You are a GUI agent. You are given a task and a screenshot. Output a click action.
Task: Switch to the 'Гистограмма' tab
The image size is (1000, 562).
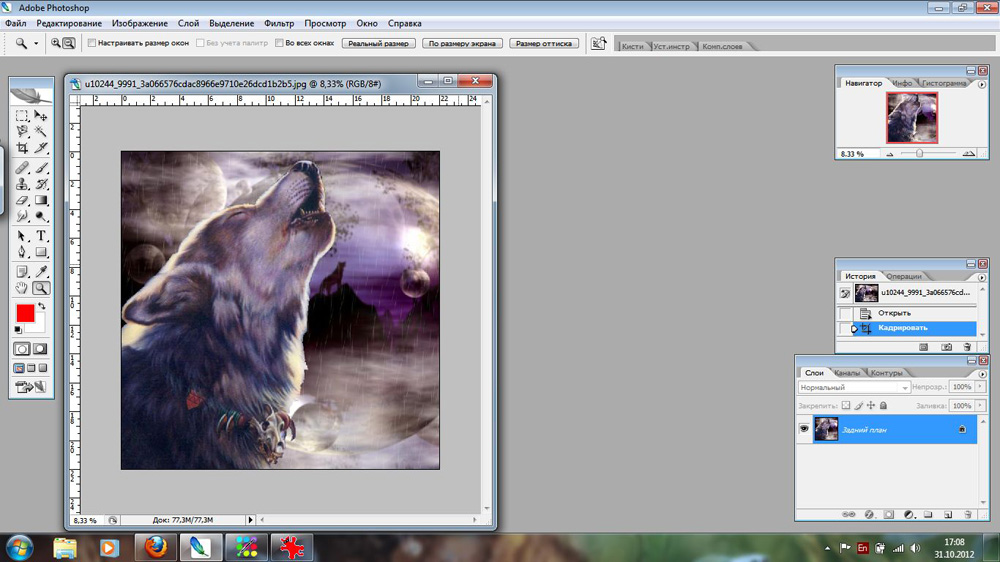point(944,83)
